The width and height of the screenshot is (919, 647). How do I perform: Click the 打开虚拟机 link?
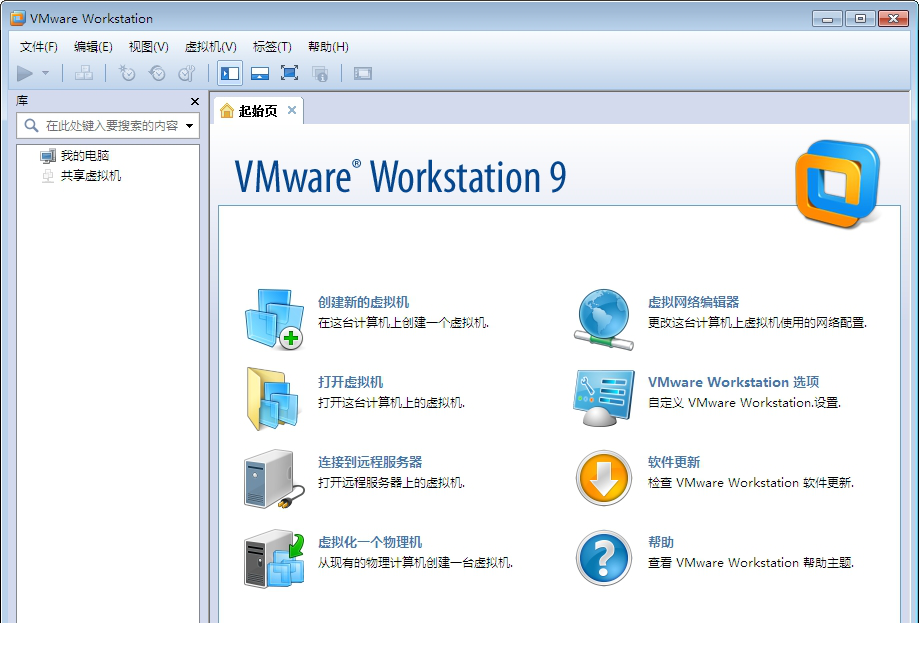(350, 382)
